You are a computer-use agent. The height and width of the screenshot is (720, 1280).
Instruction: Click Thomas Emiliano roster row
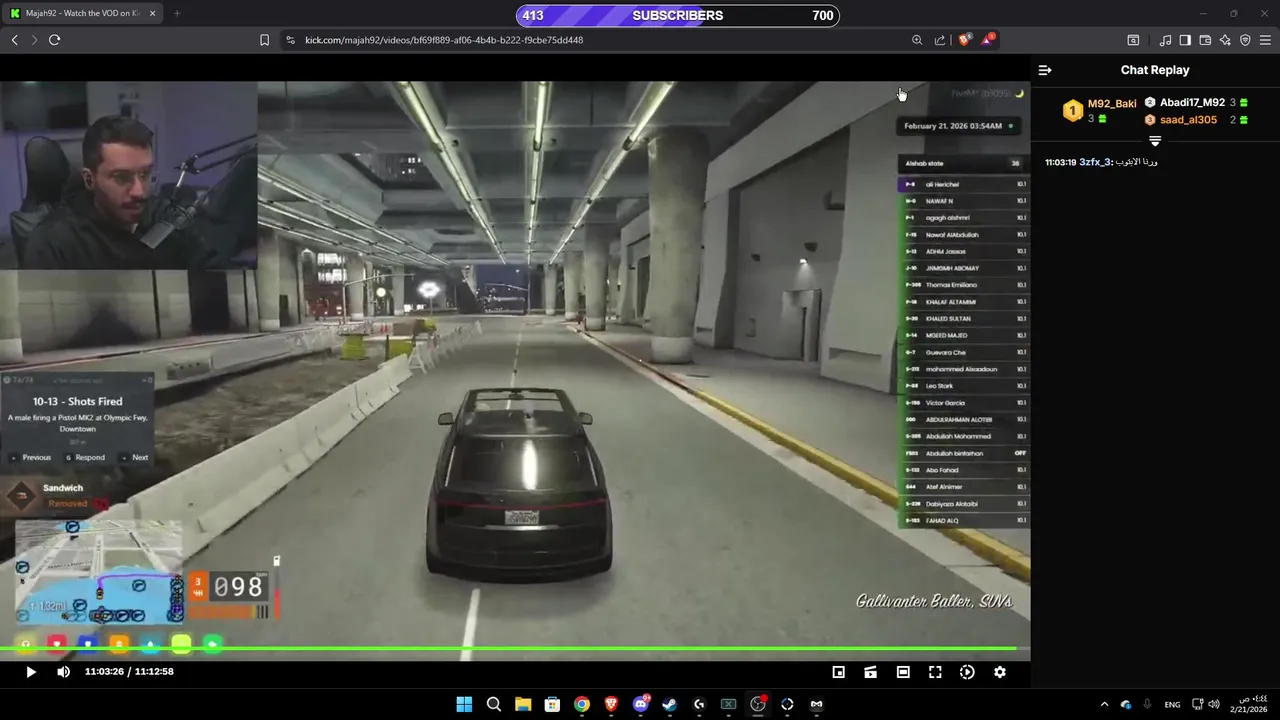(964, 285)
